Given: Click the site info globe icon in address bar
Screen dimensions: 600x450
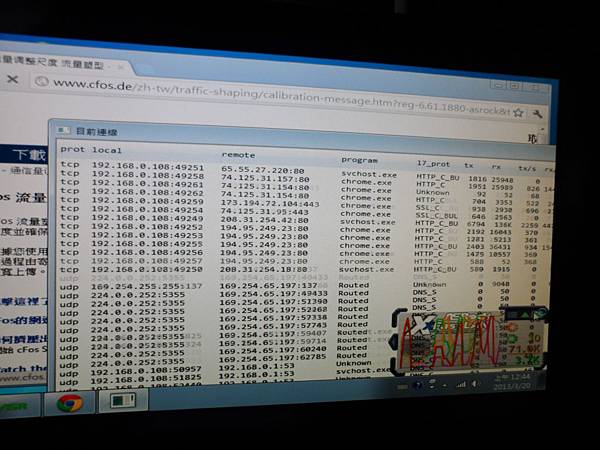Looking at the screenshot, I should pos(41,82).
